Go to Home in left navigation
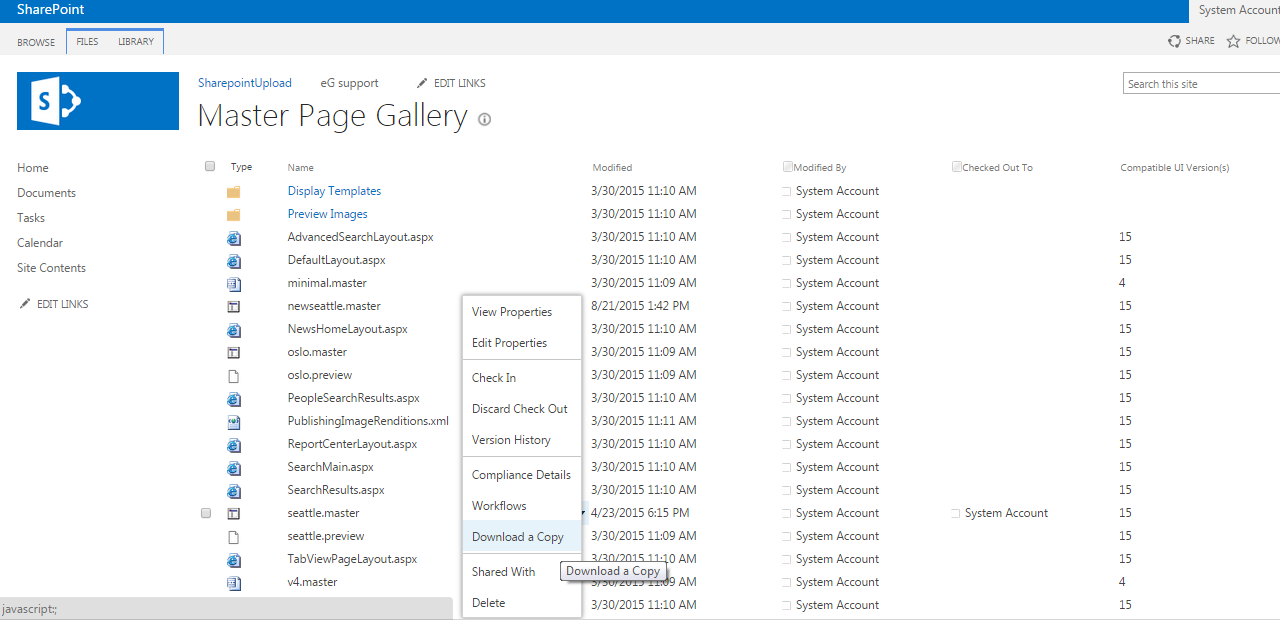1280x620 pixels. click(33, 168)
